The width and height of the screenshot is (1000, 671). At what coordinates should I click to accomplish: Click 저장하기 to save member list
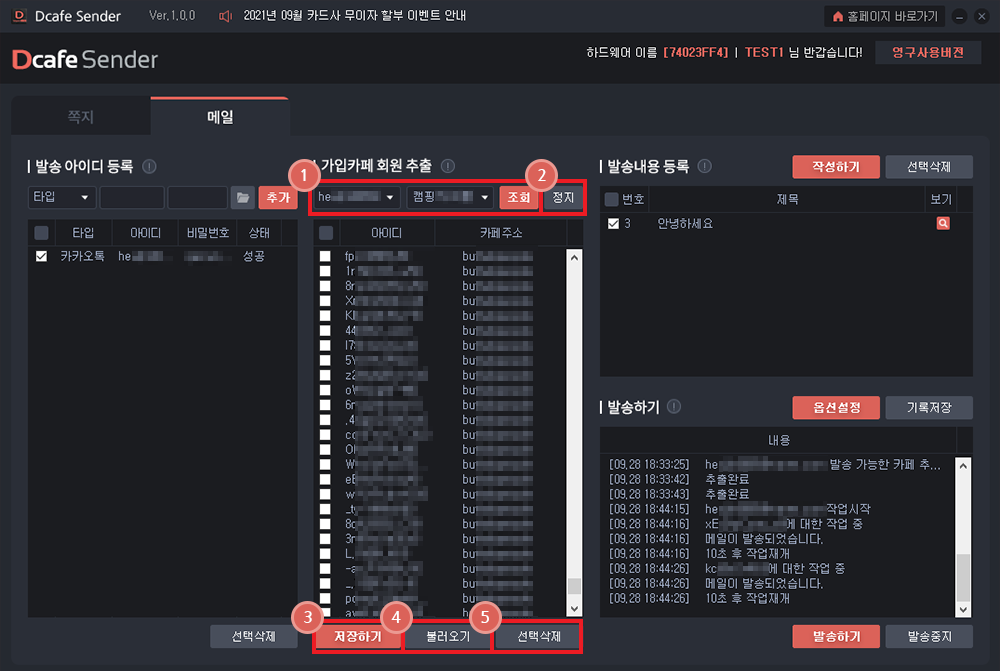[358, 637]
